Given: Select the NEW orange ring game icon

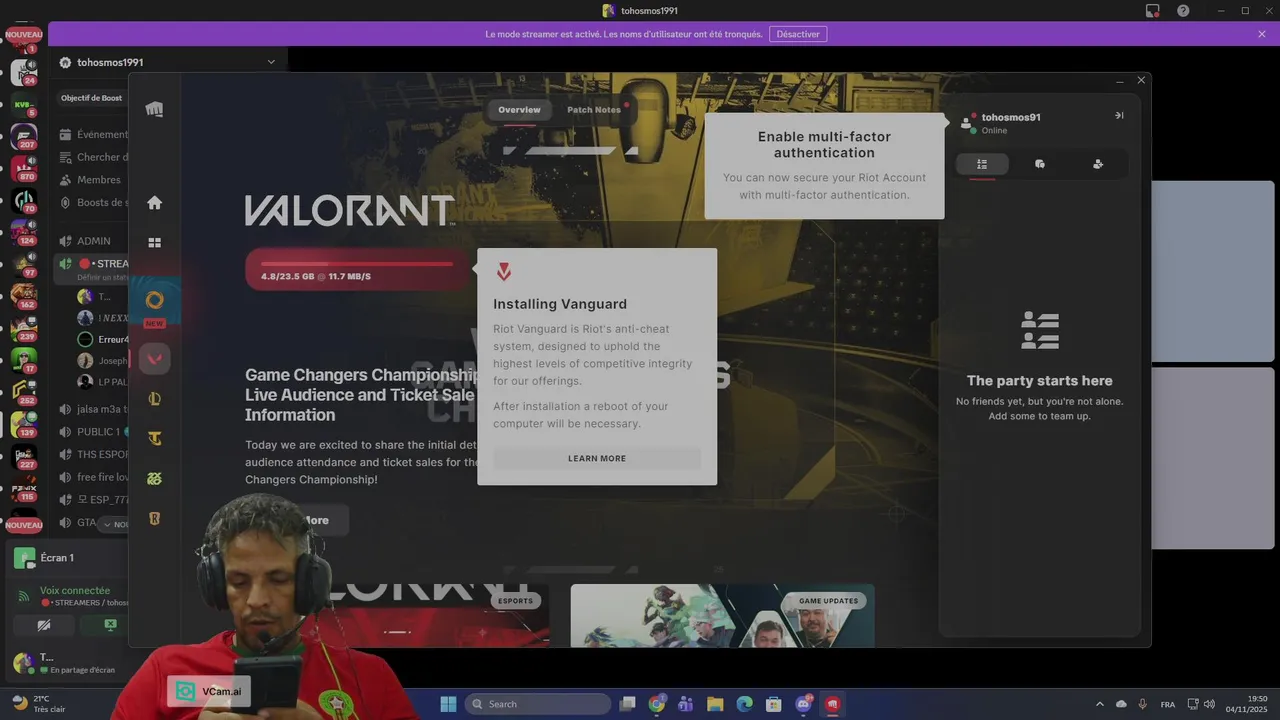Looking at the screenshot, I should 155,300.
